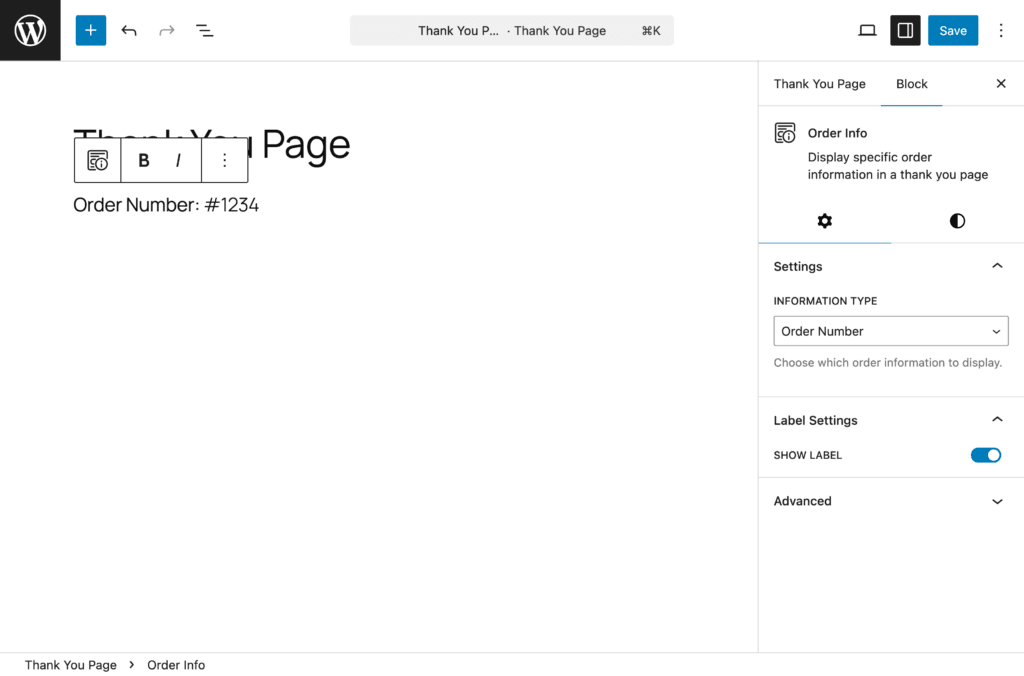Viewport: 1024px width, 676px height.
Task: Switch to desktop preview view icon
Action: click(x=867, y=30)
